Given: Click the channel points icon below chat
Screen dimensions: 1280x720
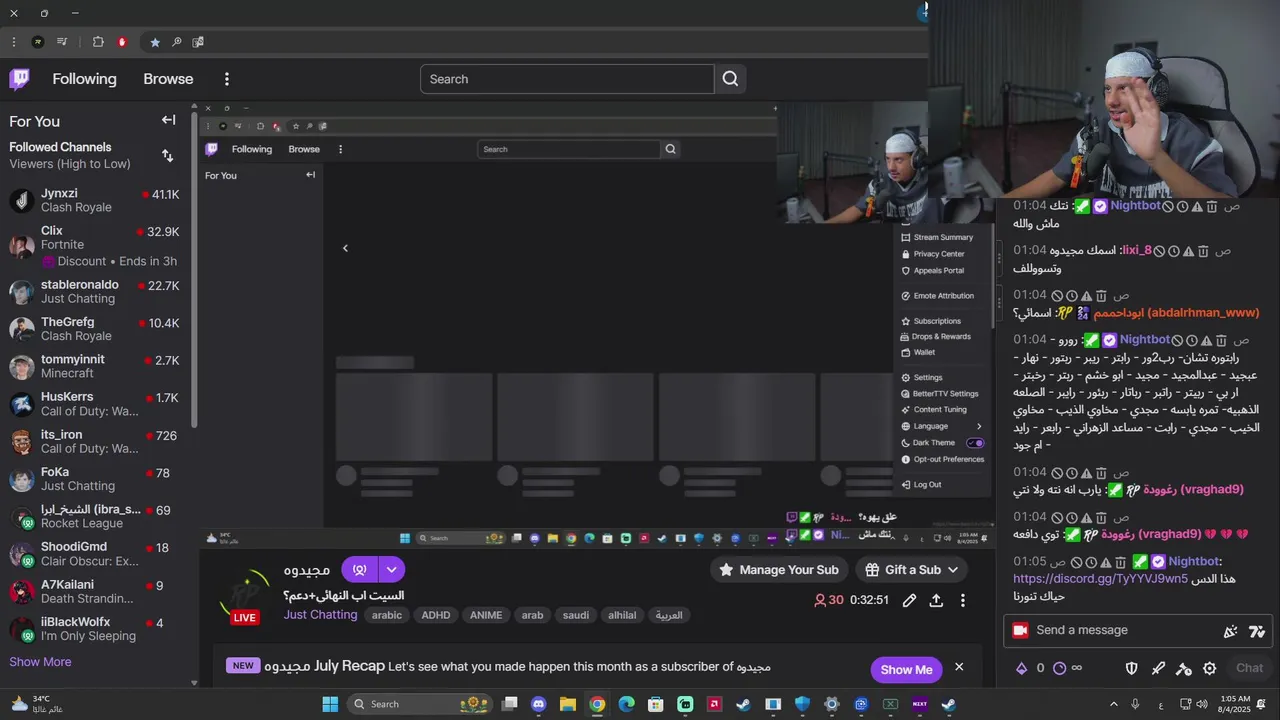Looking at the screenshot, I should pos(1059,668).
